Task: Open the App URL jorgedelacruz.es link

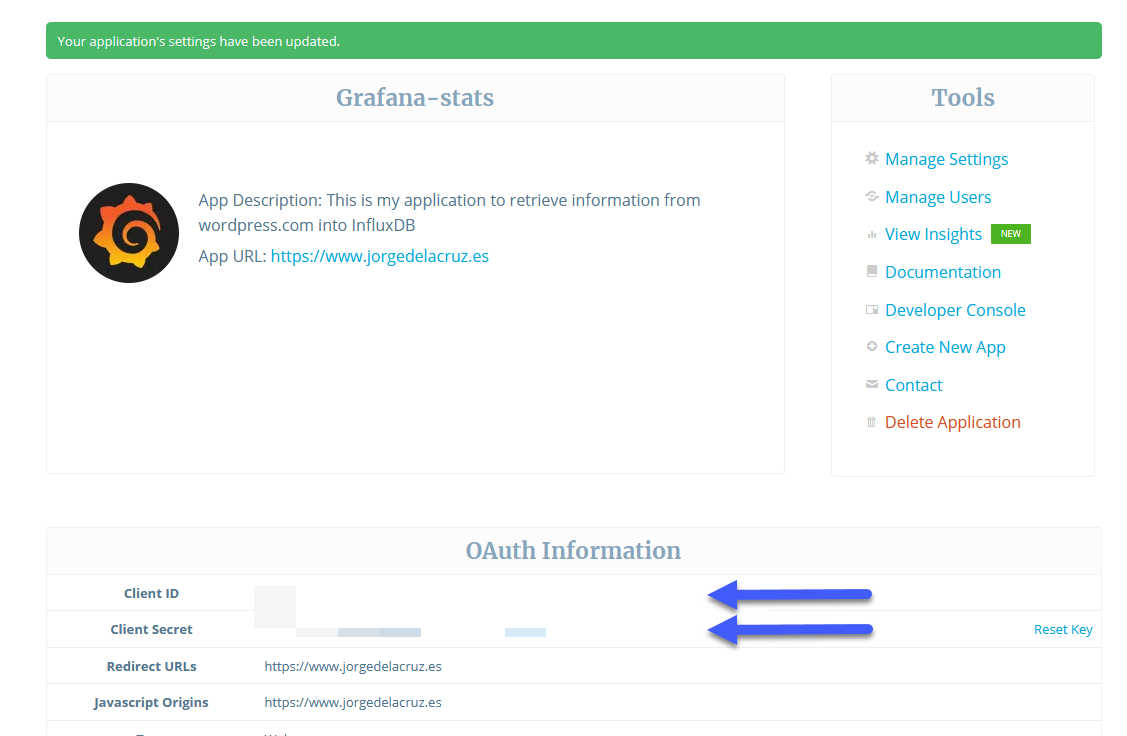Action: (380, 256)
